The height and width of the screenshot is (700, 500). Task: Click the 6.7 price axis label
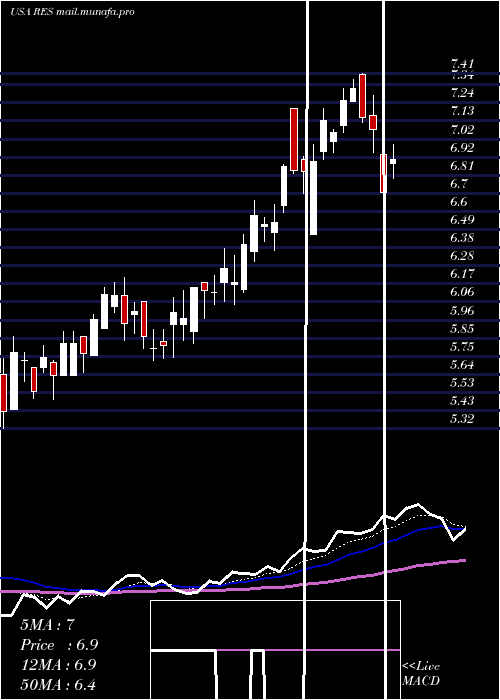coord(459,183)
